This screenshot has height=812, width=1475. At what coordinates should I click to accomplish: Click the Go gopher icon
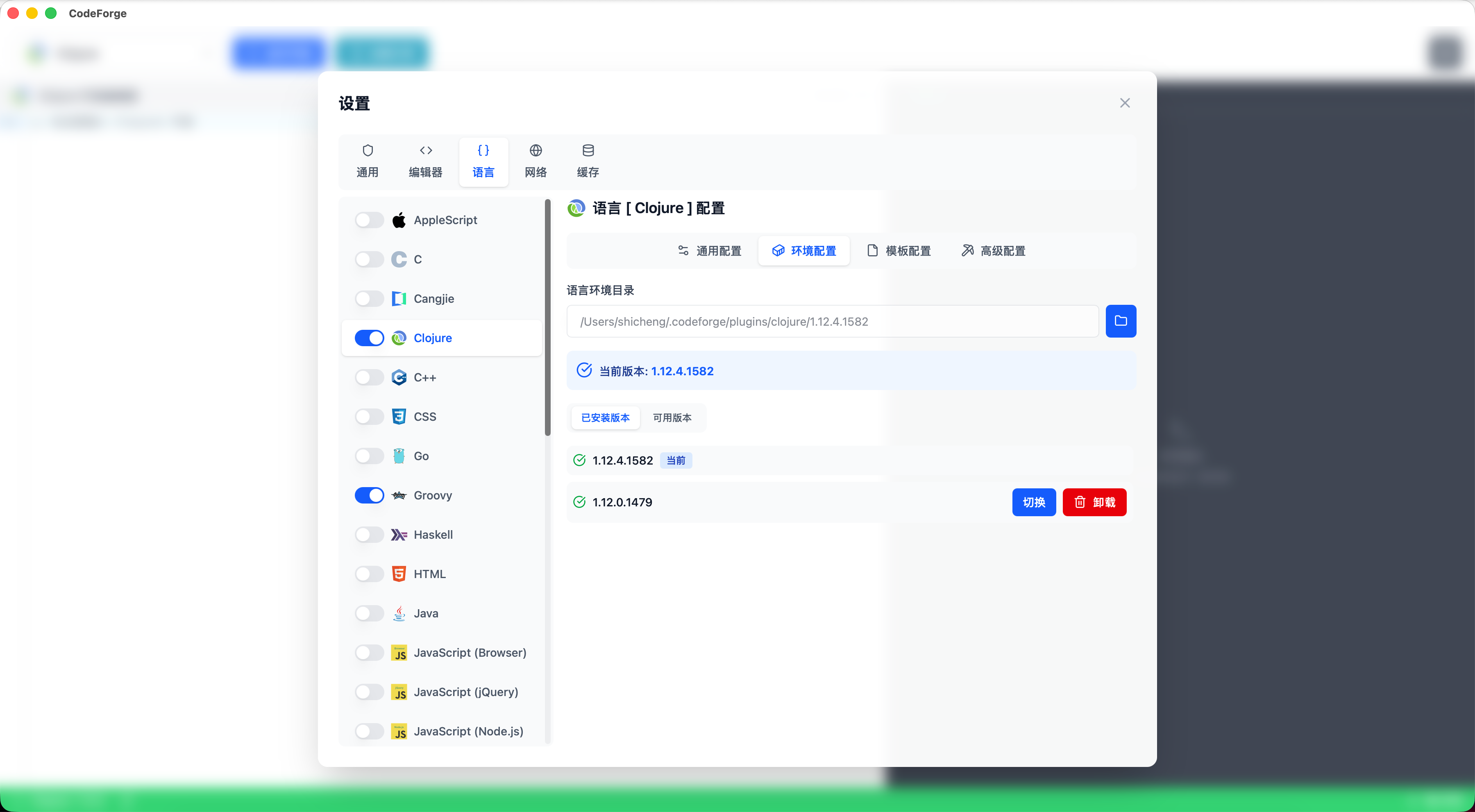point(399,456)
